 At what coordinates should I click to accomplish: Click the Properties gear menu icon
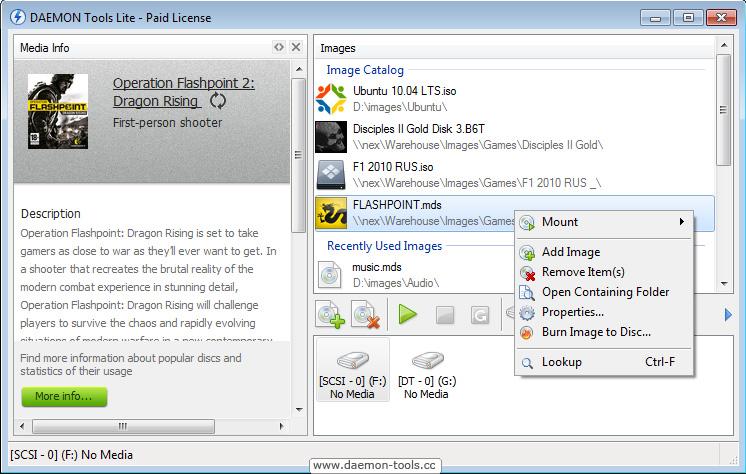[x=527, y=313]
